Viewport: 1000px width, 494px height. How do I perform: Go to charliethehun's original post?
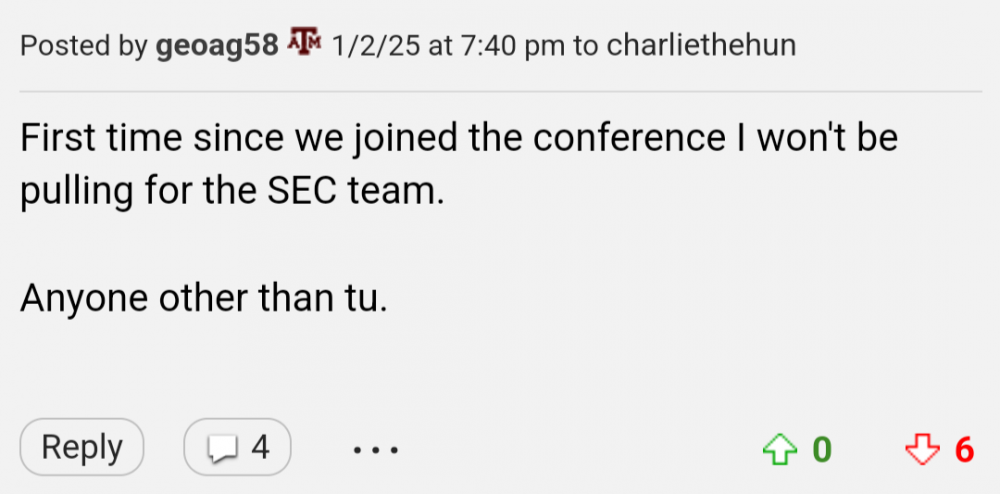pos(701,46)
